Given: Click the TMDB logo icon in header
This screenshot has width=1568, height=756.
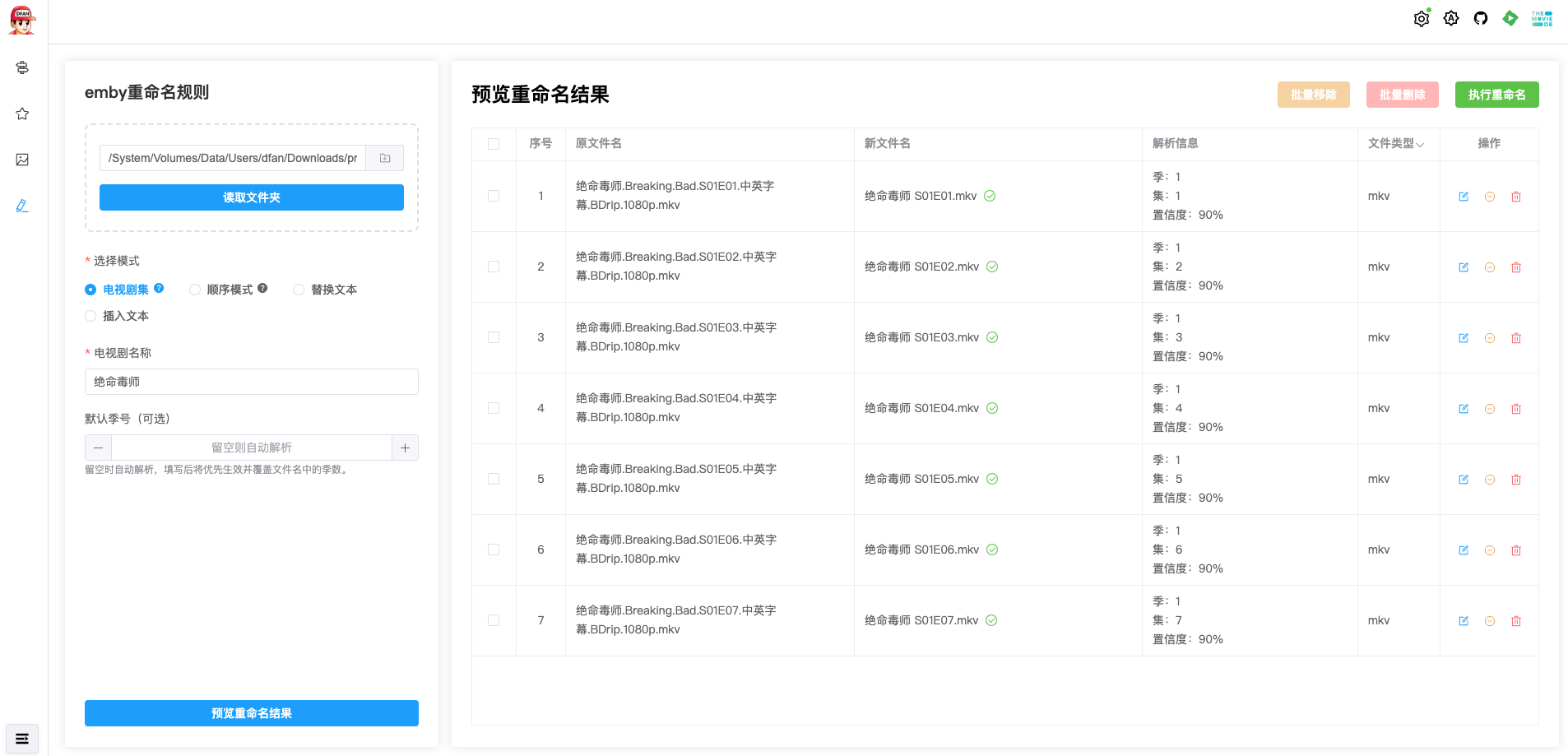Looking at the screenshot, I should click(x=1542, y=19).
